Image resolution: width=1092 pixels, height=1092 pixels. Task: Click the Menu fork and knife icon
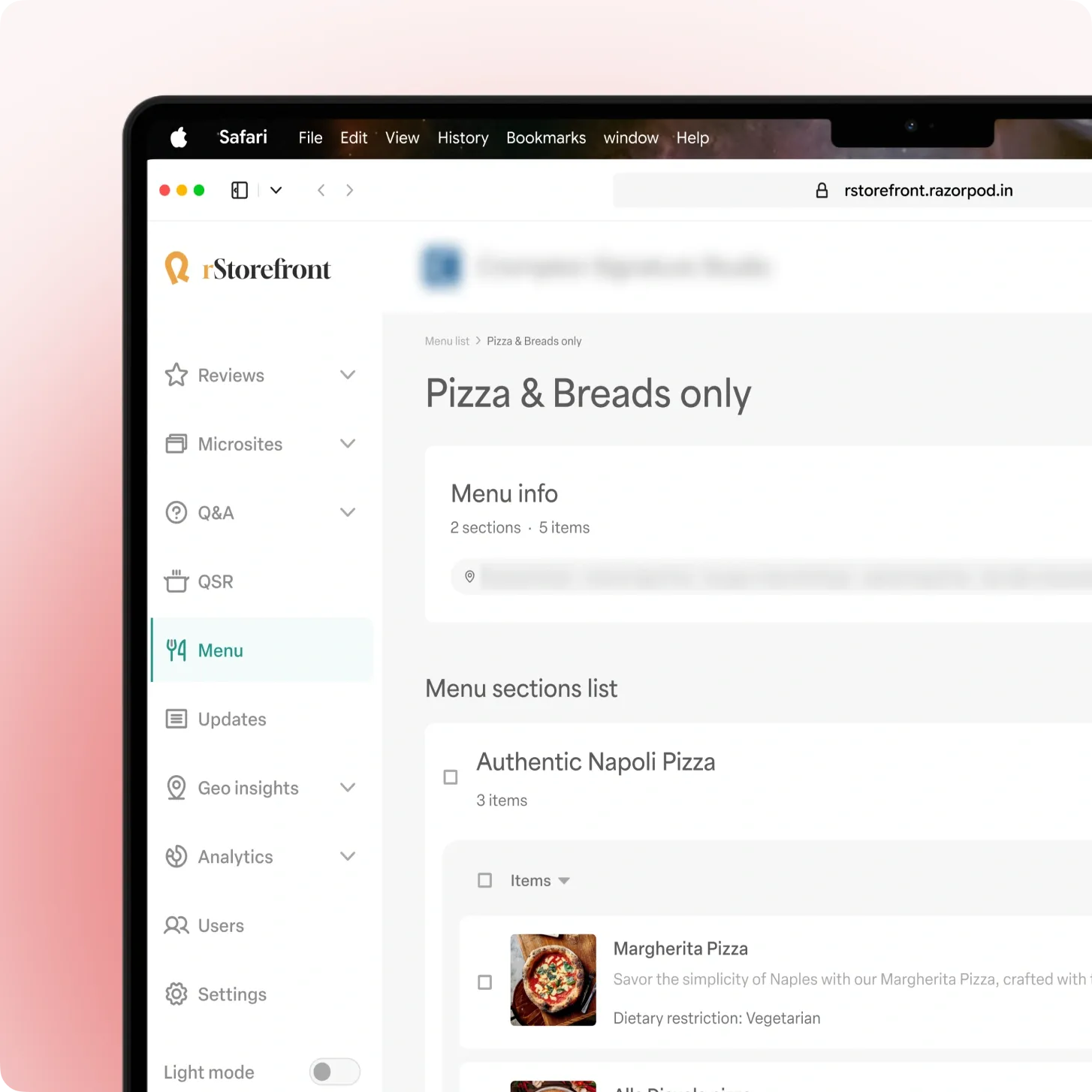[176, 650]
